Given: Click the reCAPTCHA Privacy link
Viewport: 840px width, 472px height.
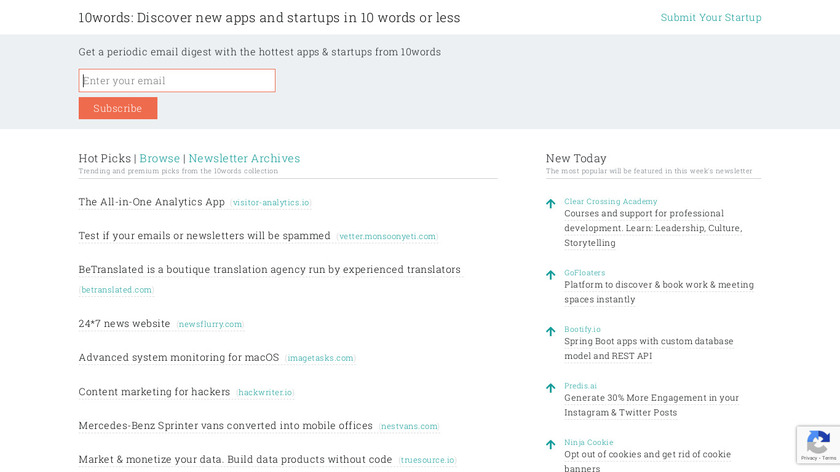Looking at the screenshot, I should pyautogui.click(x=809, y=458).
